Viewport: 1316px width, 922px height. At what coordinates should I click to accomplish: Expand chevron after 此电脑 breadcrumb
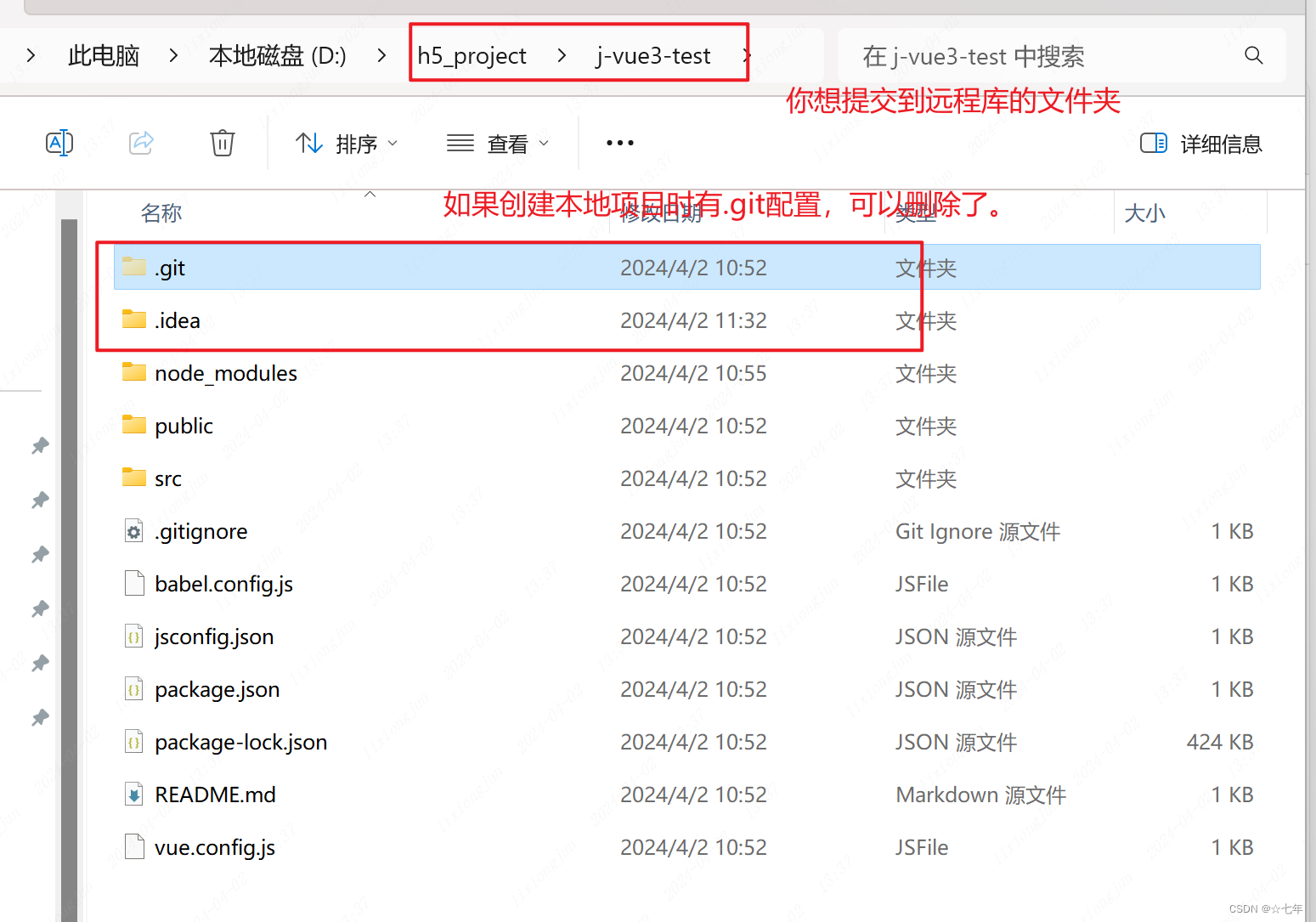tap(173, 56)
